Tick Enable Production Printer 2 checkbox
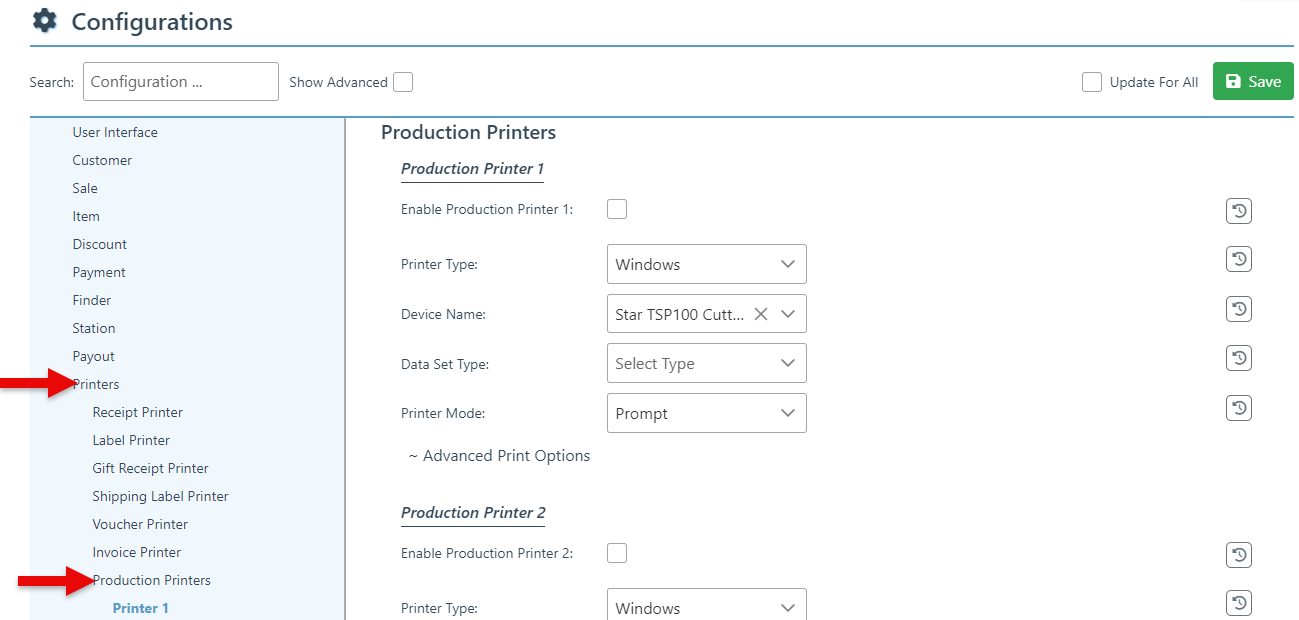Image resolution: width=1299 pixels, height=620 pixels. click(617, 553)
